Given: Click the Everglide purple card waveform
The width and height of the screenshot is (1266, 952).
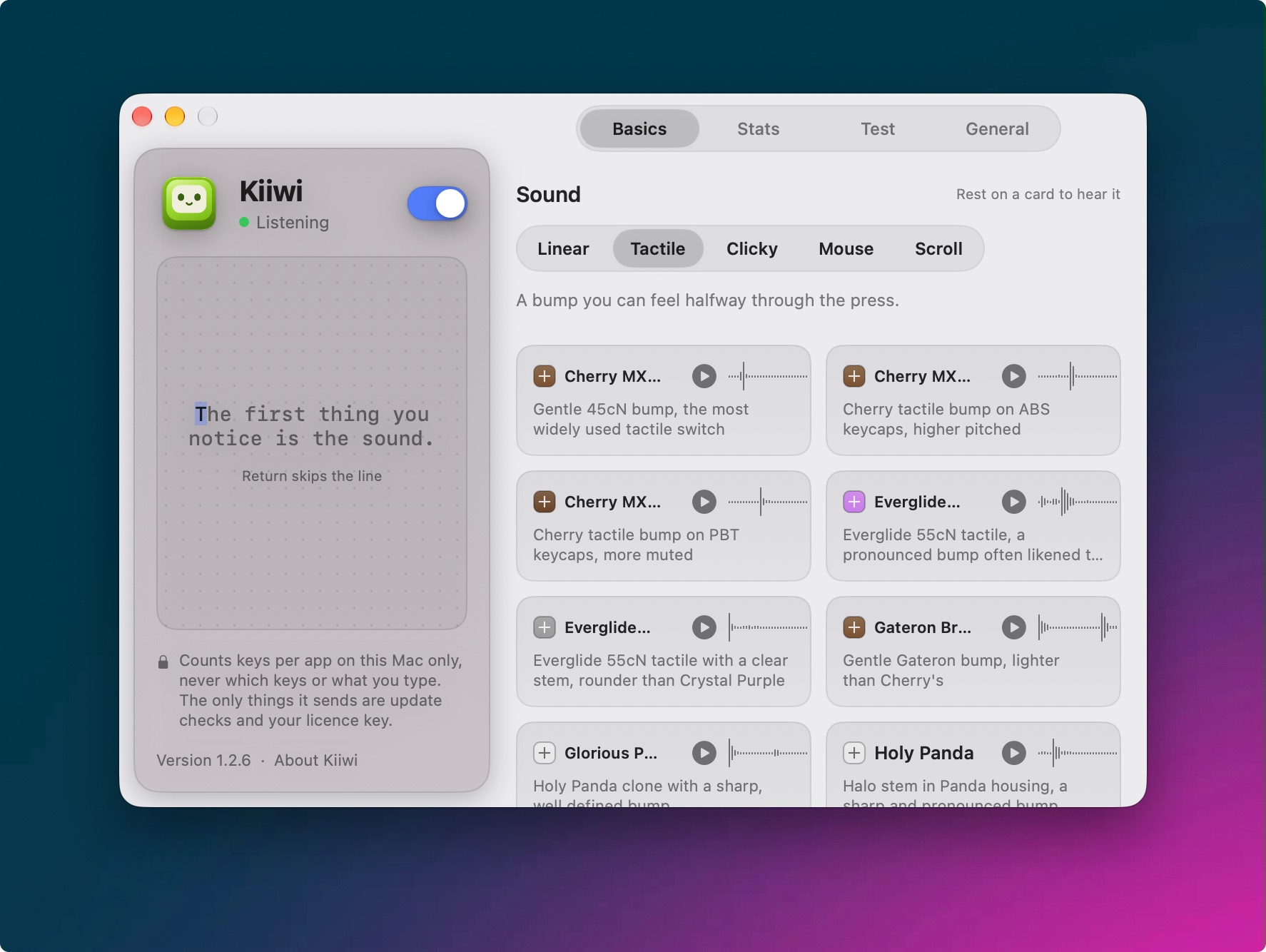Looking at the screenshot, I should coord(1078,502).
